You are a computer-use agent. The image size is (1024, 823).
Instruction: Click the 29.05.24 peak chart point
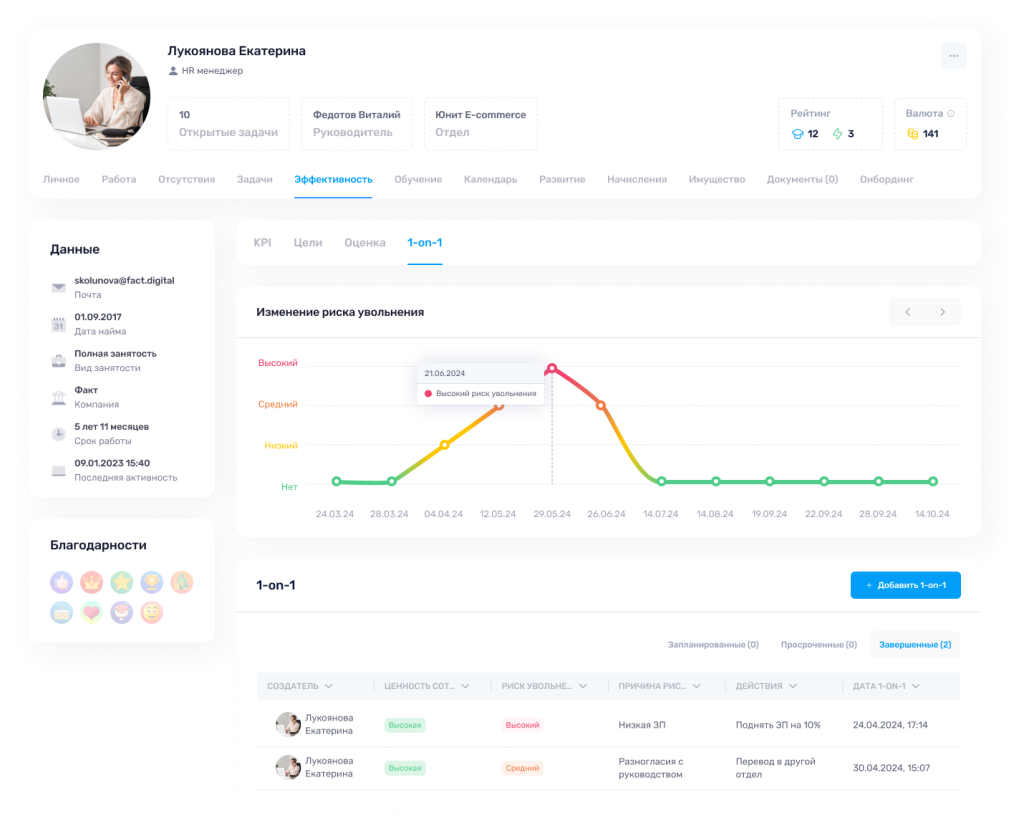552,368
